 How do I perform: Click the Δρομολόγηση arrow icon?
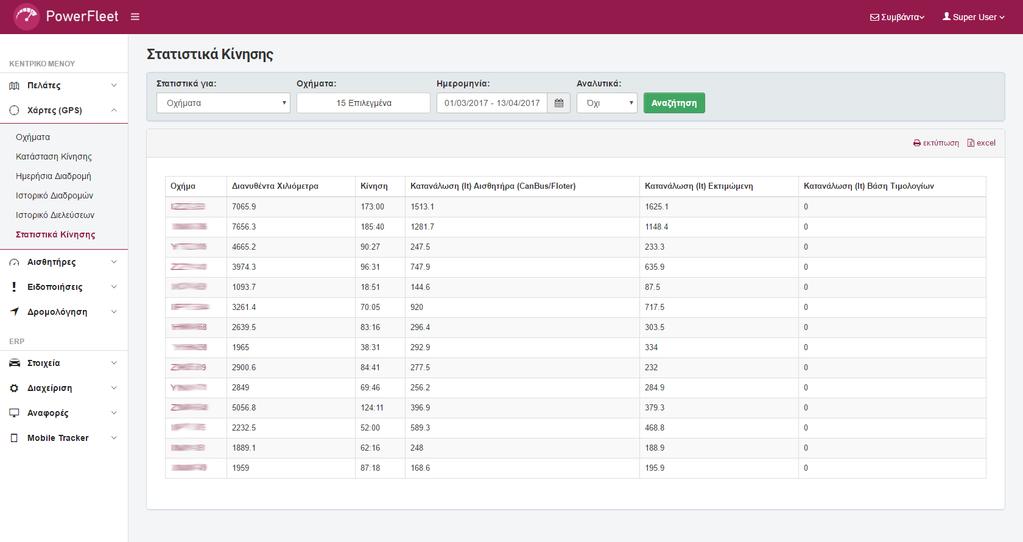pyautogui.click(x=14, y=312)
